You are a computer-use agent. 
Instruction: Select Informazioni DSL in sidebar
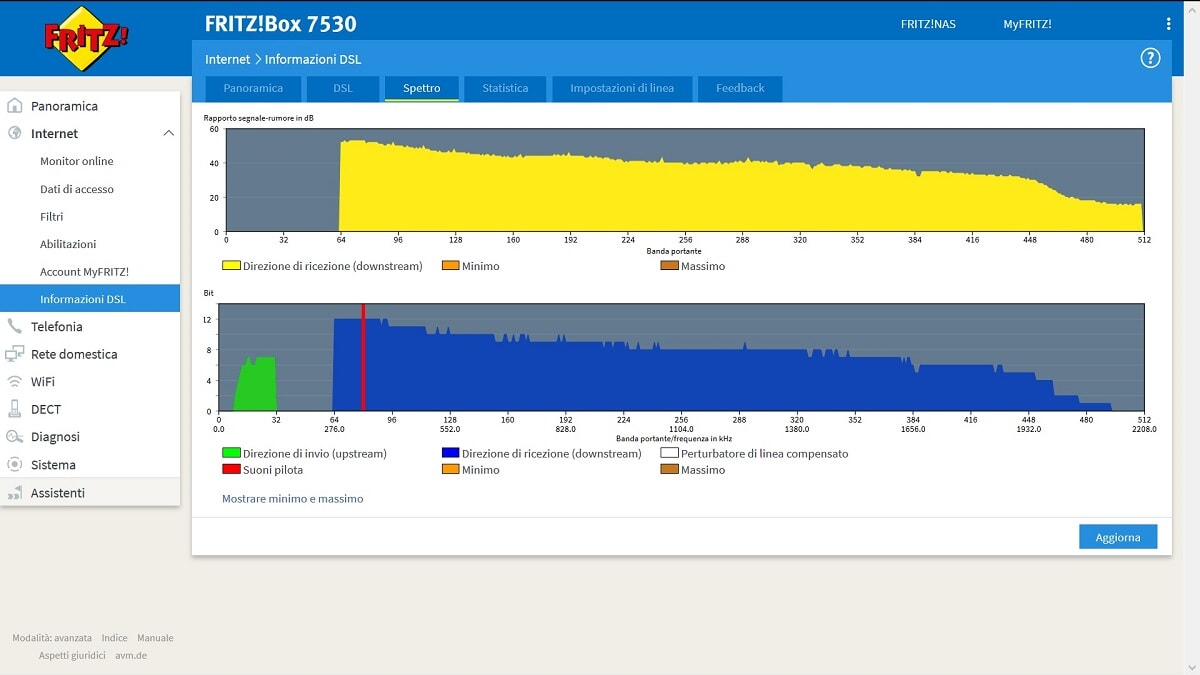click(90, 299)
